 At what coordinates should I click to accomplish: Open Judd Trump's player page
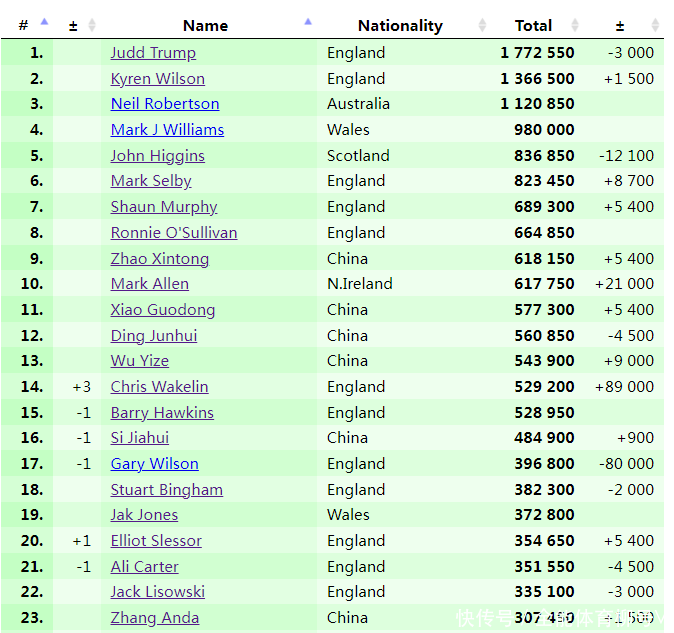pyautogui.click(x=153, y=53)
